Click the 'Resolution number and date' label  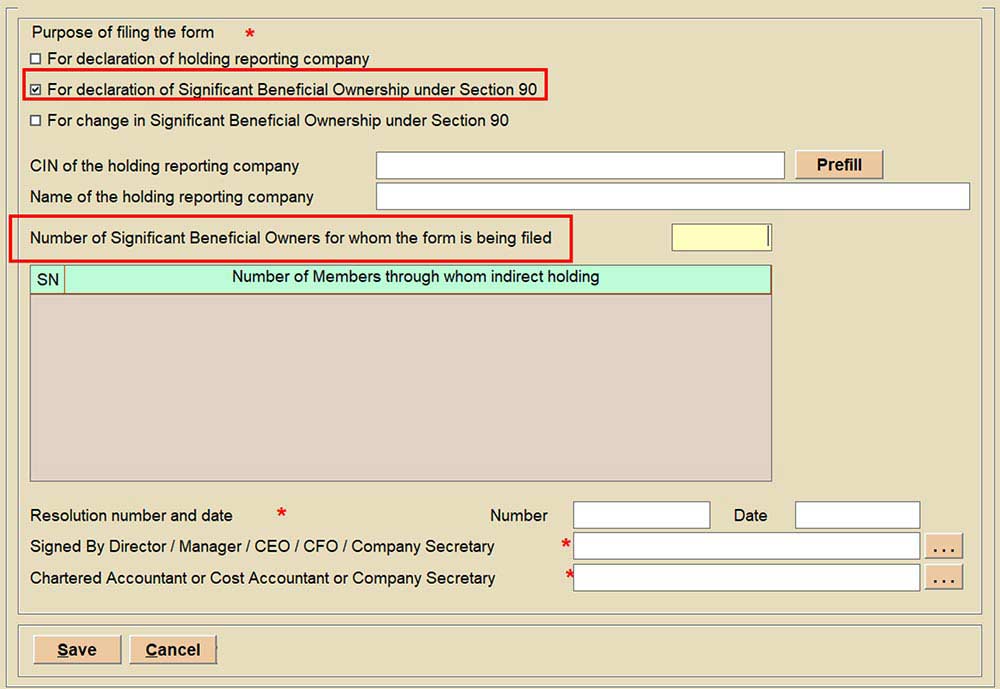pyautogui.click(x=131, y=516)
